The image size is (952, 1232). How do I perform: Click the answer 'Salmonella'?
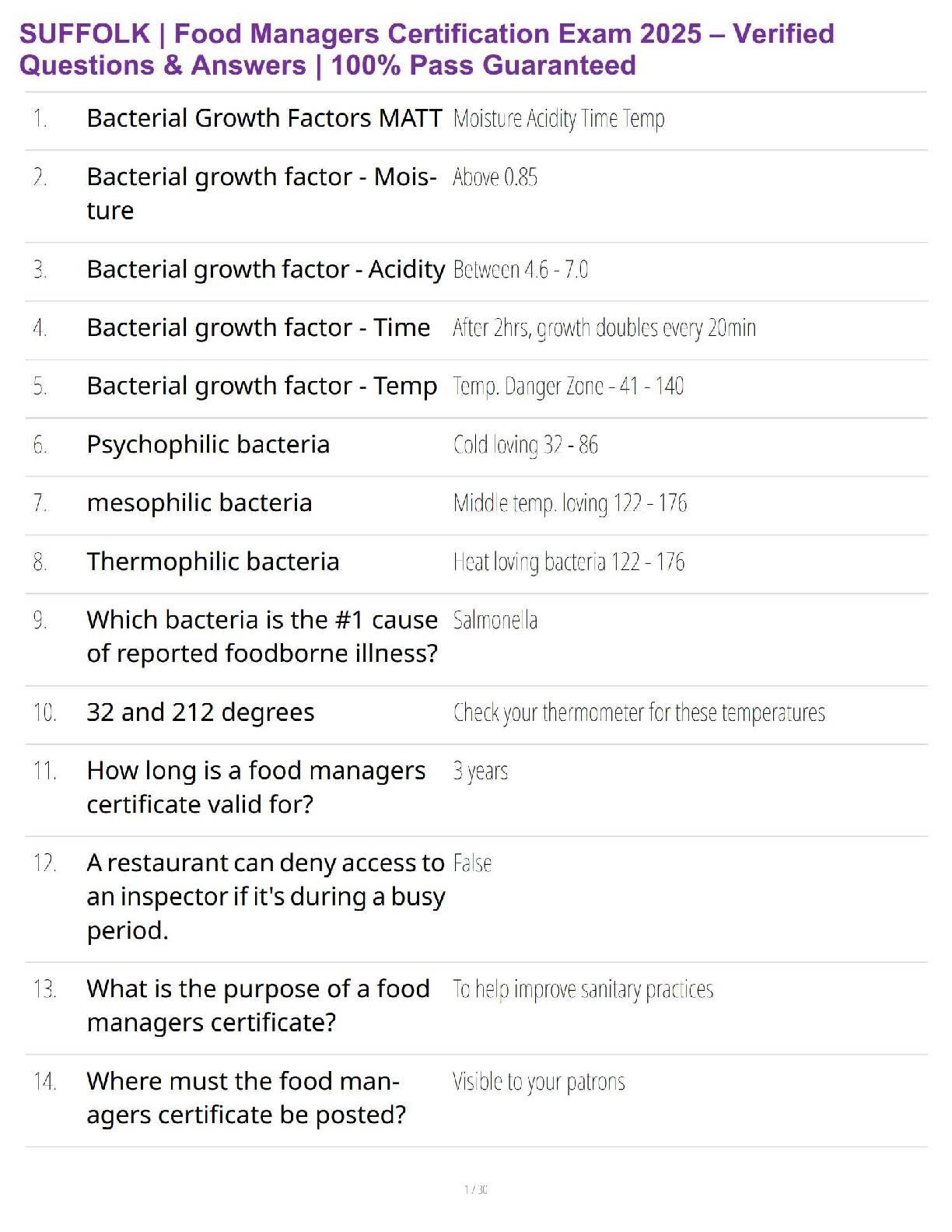(495, 621)
